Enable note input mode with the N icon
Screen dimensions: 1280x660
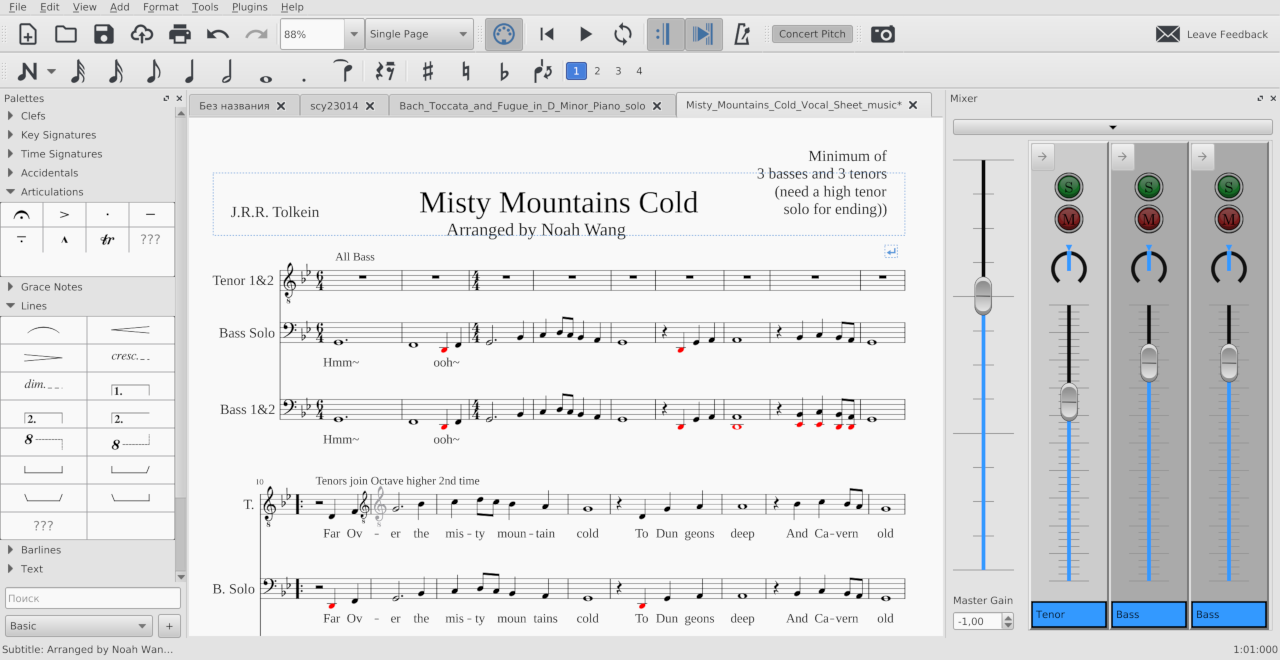pos(27,71)
